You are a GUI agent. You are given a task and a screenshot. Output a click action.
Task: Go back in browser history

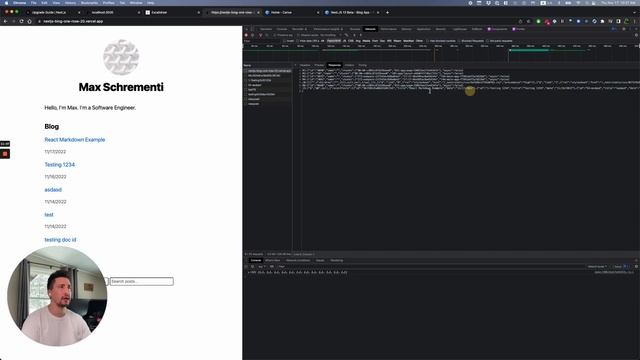click(5, 21)
